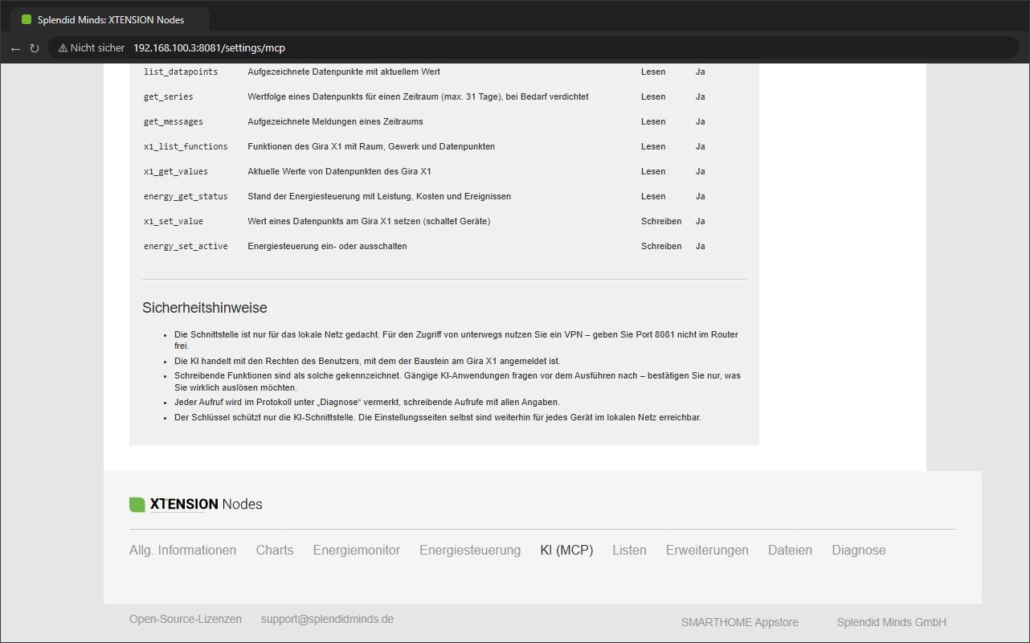Select the Splendid Minds: XTENSION Nodes tab
The height and width of the screenshot is (643, 1030).
[110, 20]
